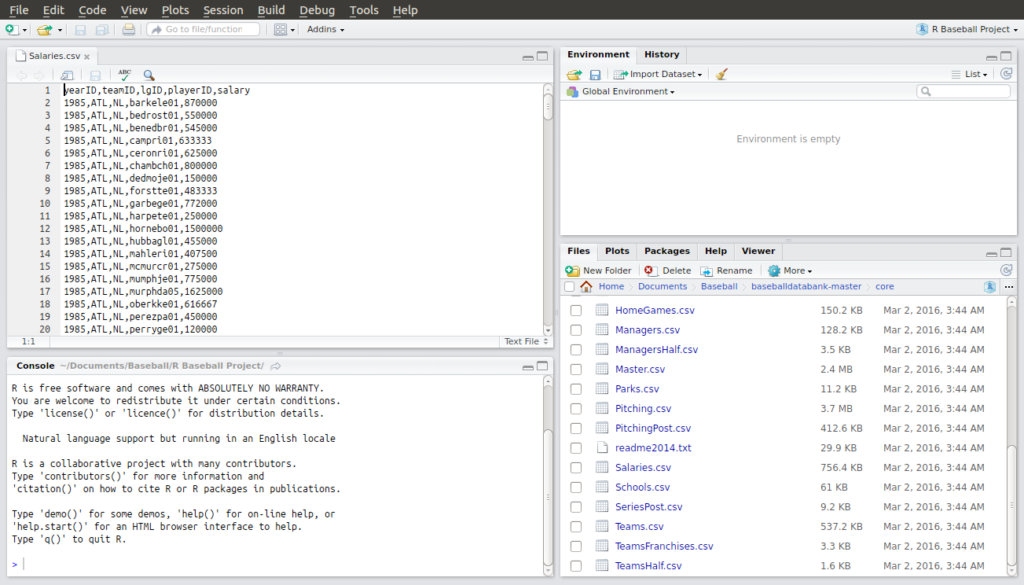Open the R Baseball Project dropdown
Image resolution: width=1024 pixels, height=585 pixels.
[967, 29]
